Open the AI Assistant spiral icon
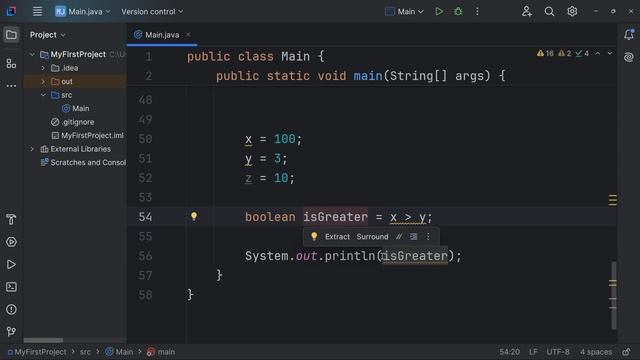This screenshot has width=640, height=360. coord(629,57)
